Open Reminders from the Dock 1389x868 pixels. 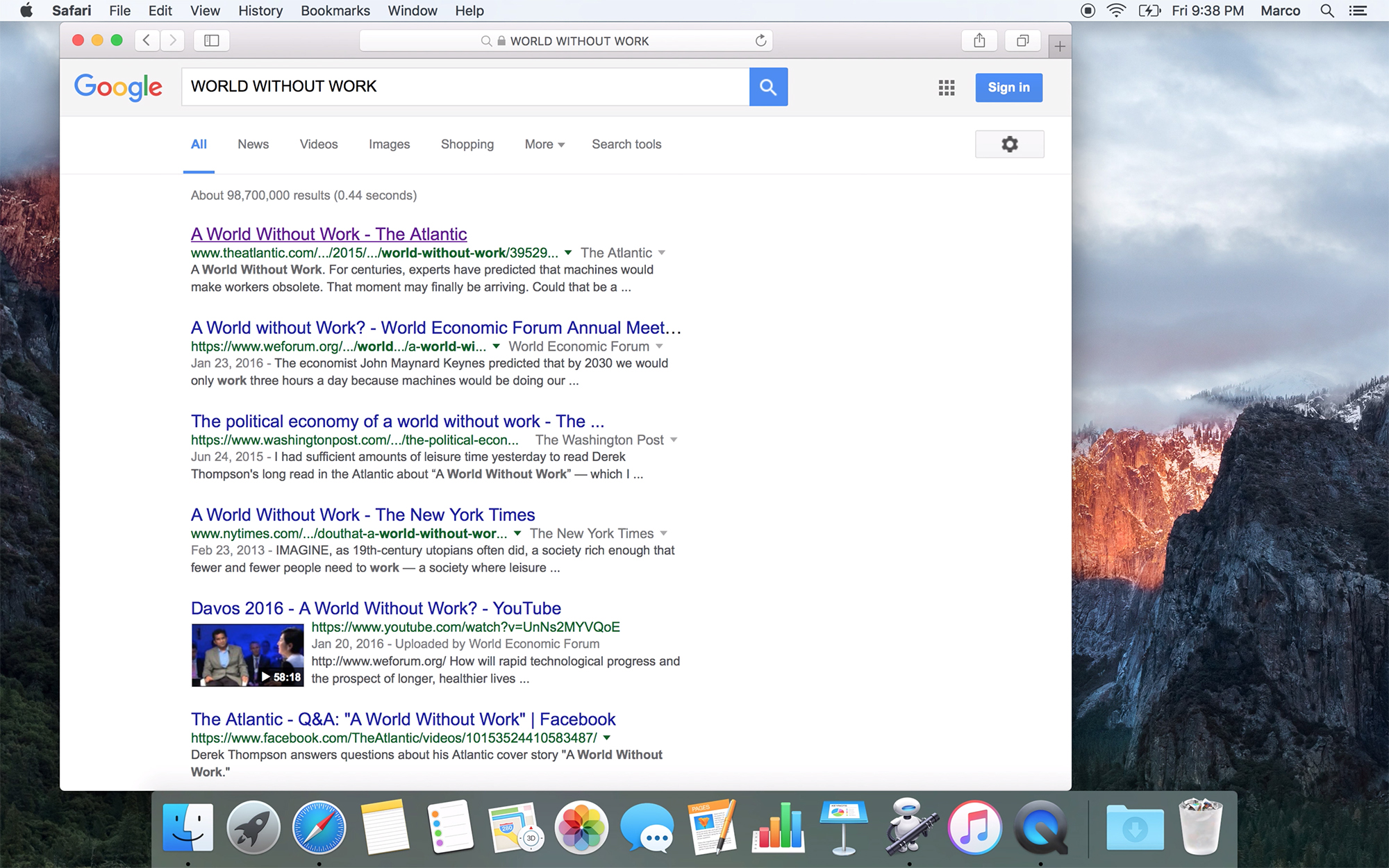pyautogui.click(x=450, y=827)
